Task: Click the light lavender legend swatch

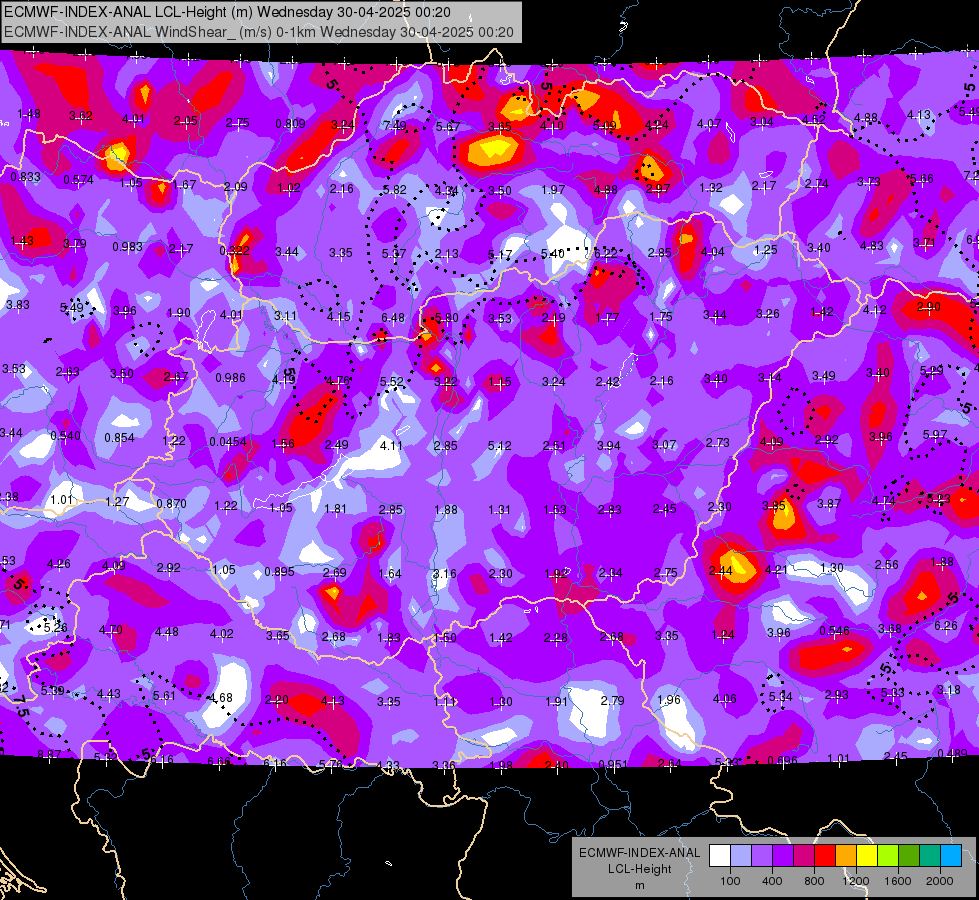Action: (741, 856)
